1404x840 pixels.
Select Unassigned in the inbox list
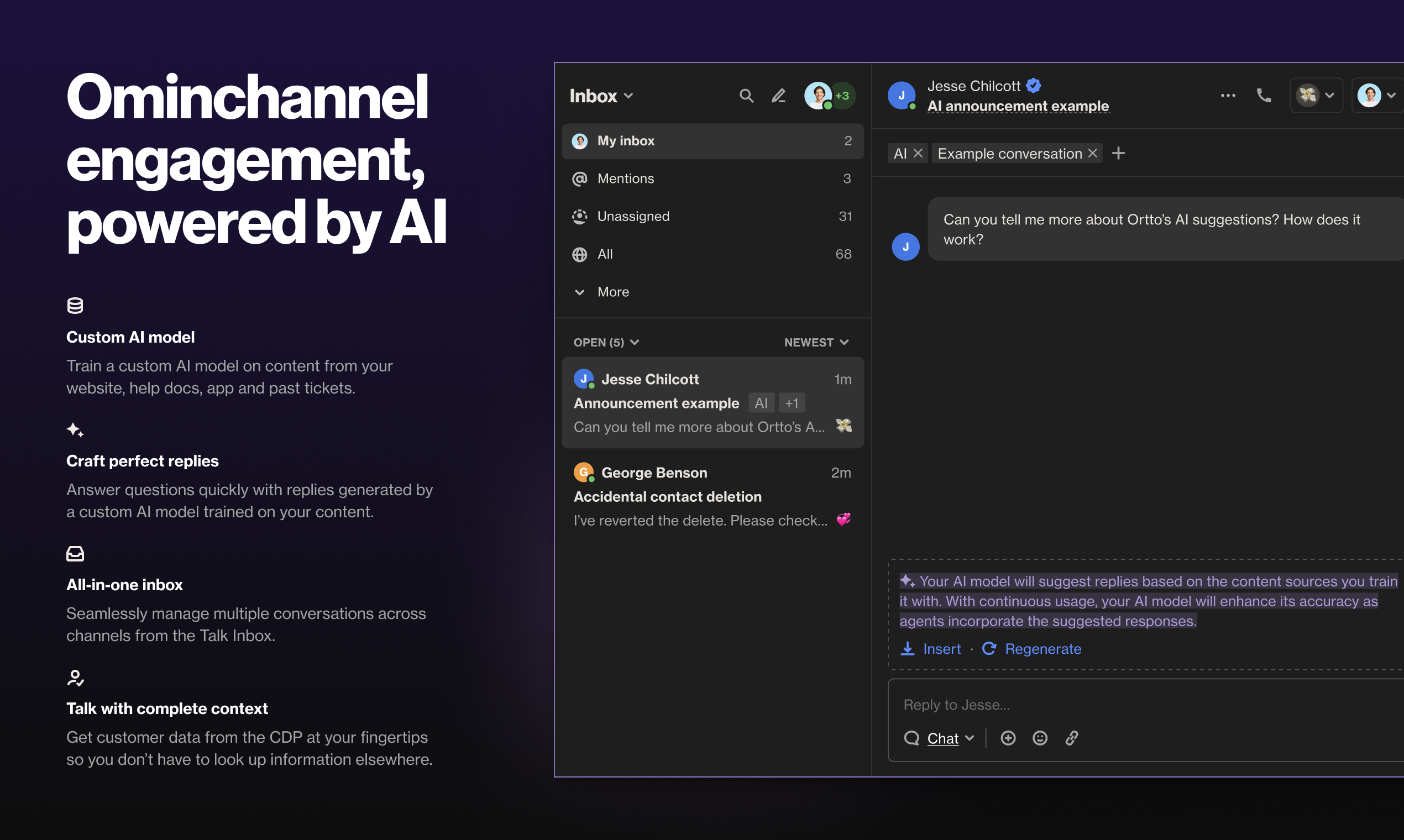tap(633, 216)
